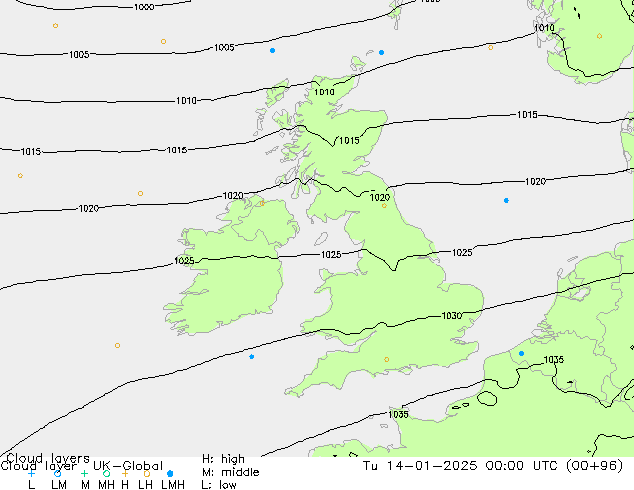The image size is (634, 490).
Task: Click the 'Cloud layers' title text
Action: coord(48,458)
